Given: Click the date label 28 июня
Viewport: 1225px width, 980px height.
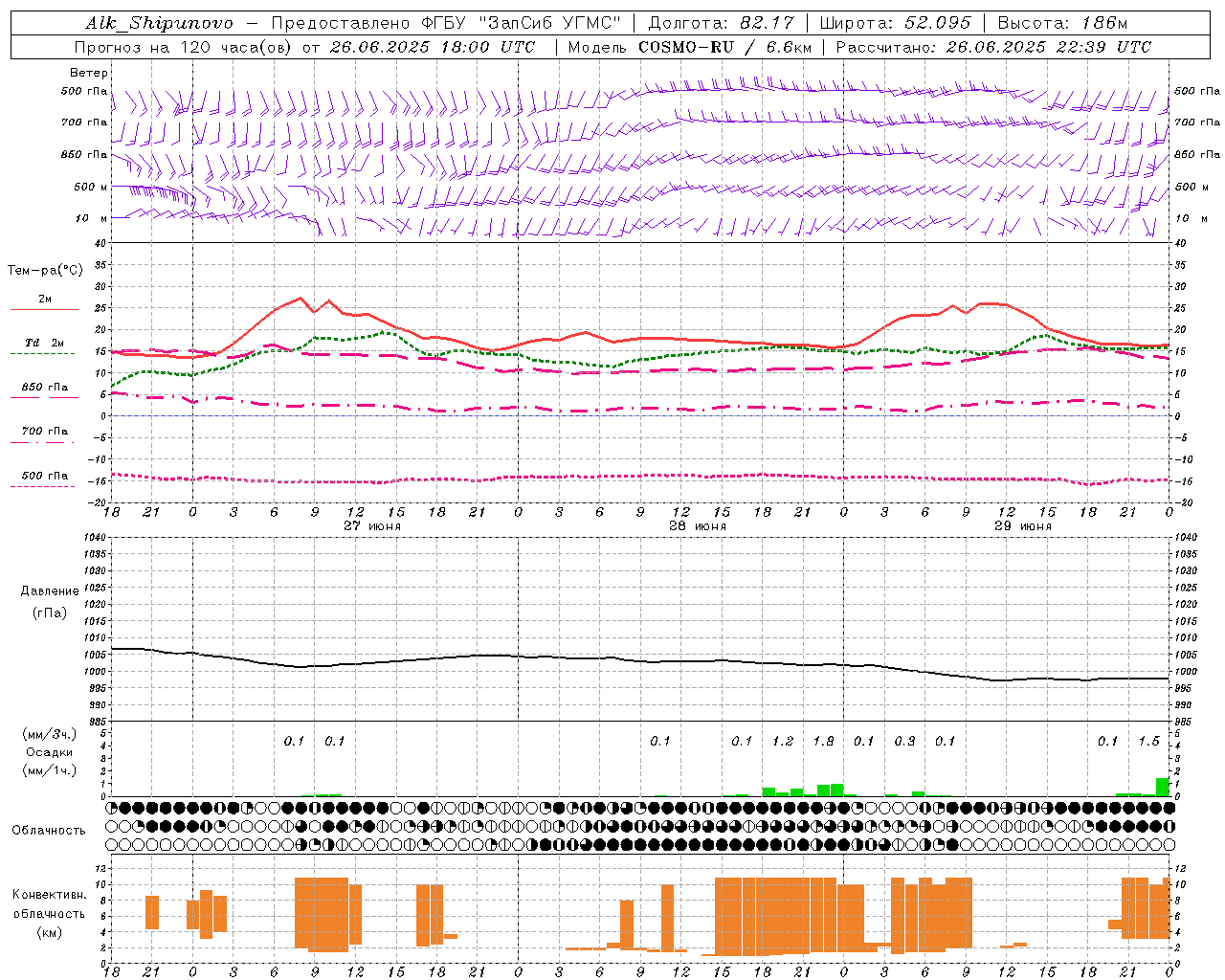Looking at the screenshot, I should (698, 526).
